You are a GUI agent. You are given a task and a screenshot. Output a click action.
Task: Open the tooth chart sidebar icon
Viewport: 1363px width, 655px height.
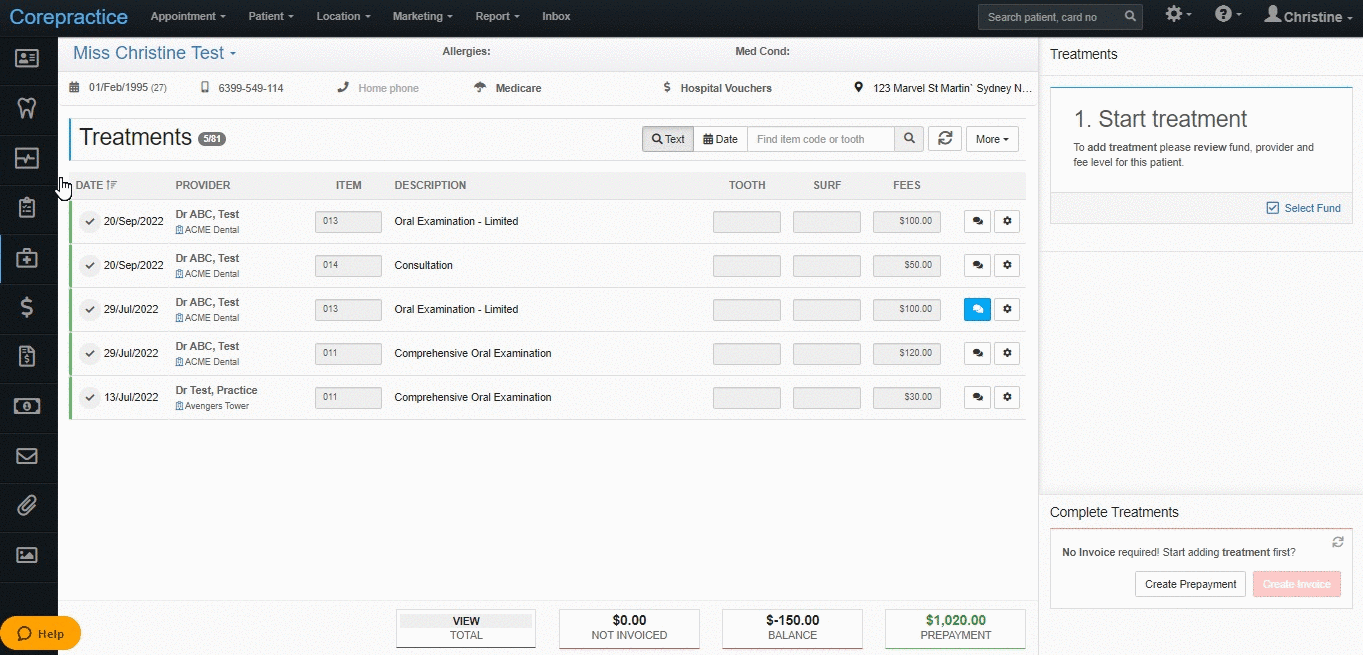click(x=27, y=108)
